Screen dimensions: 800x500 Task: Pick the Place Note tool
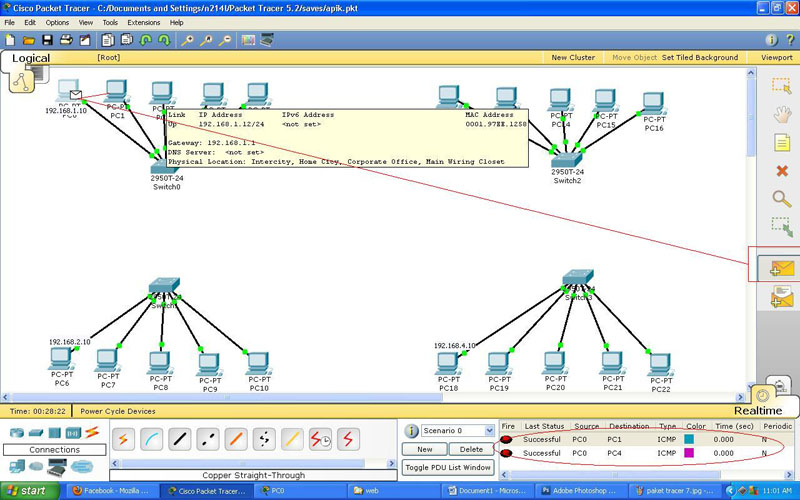click(782, 142)
